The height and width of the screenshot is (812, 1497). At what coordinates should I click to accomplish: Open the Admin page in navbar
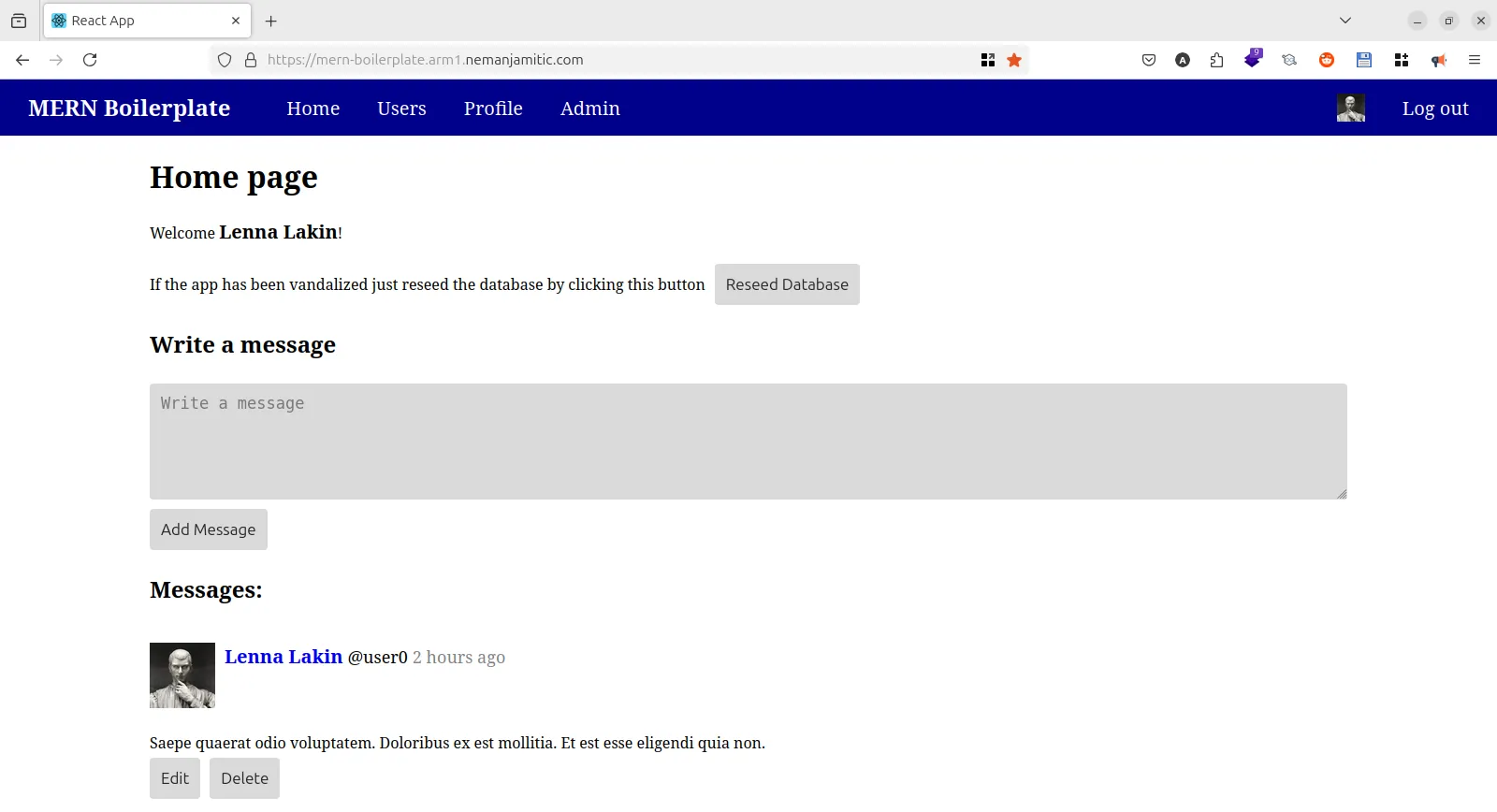(589, 109)
